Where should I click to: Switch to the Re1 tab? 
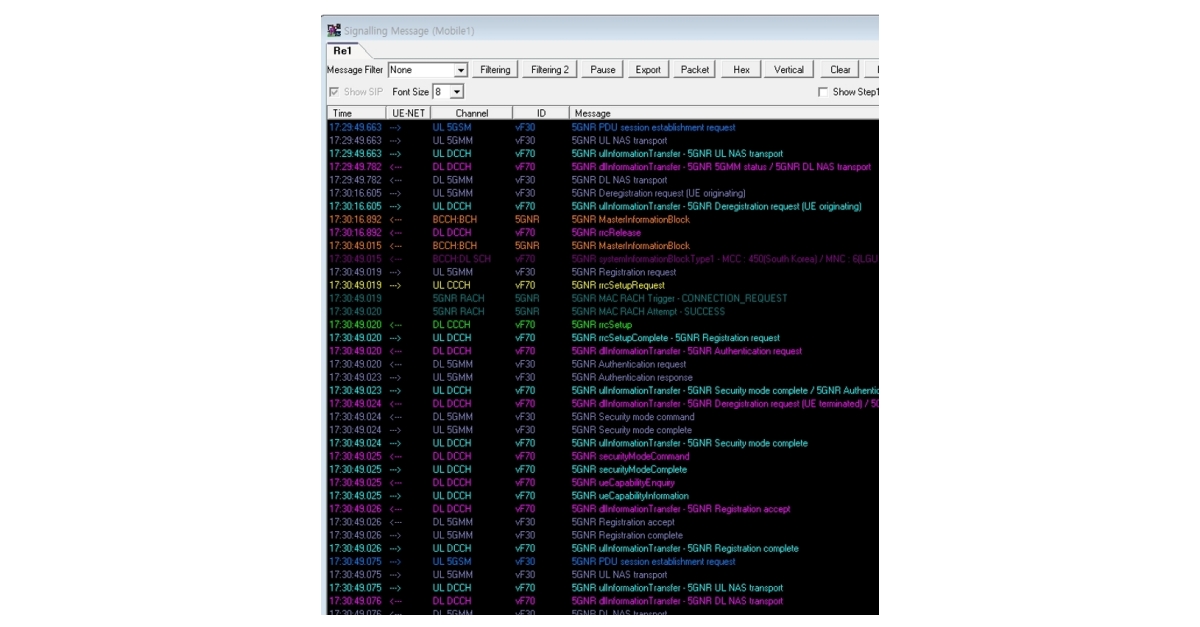click(342, 50)
